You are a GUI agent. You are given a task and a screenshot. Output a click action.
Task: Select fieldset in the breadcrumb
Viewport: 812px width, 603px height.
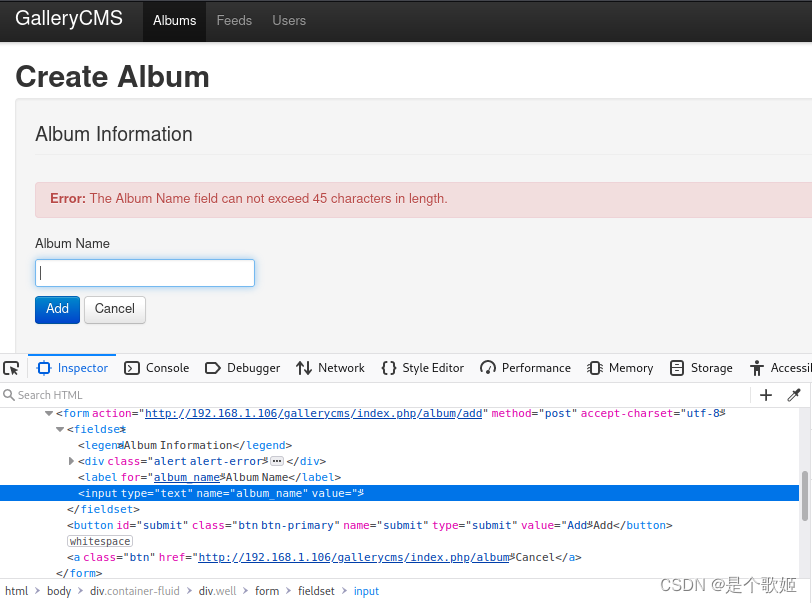(316, 591)
